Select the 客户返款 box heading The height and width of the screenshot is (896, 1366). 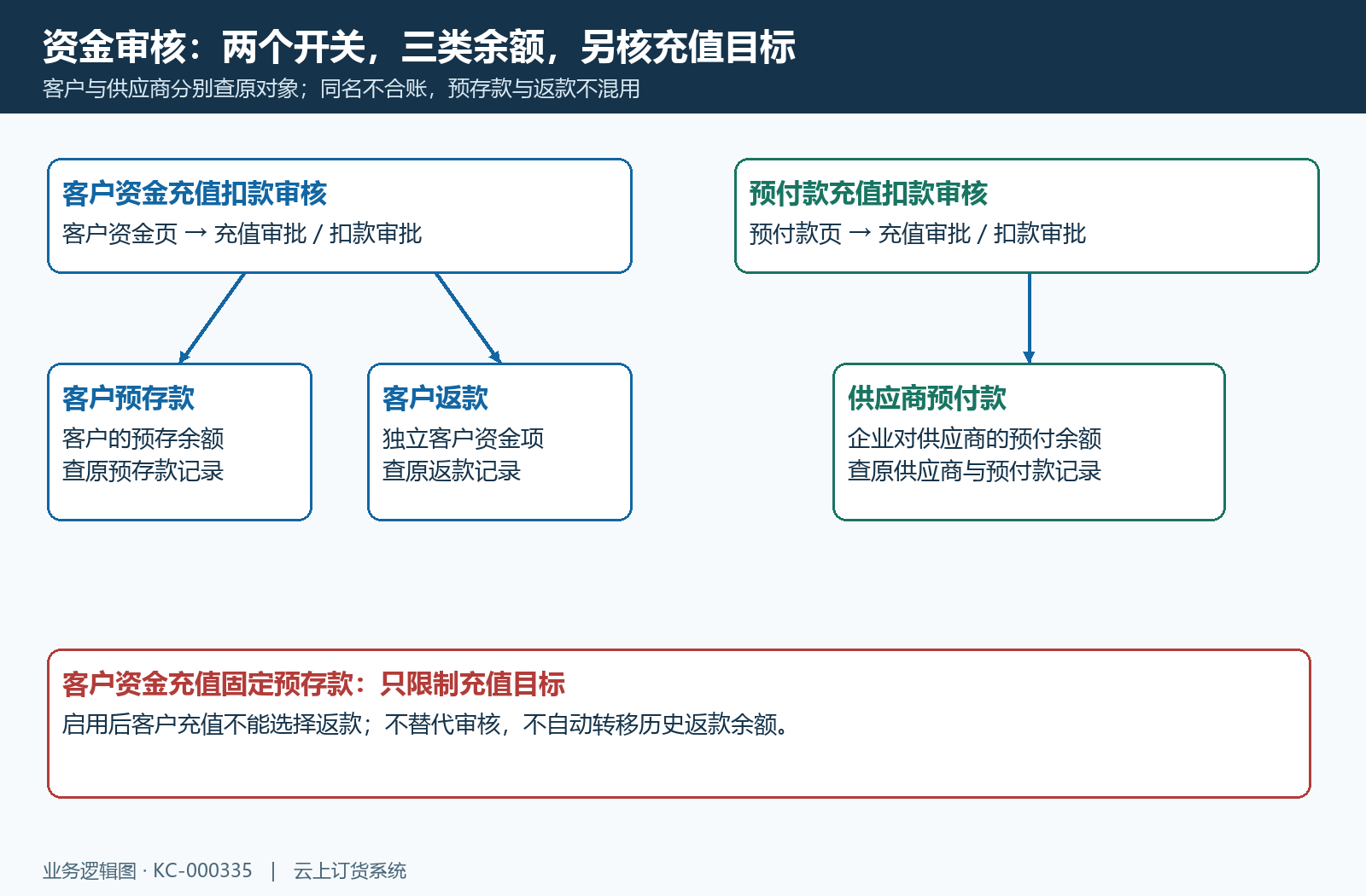point(435,399)
